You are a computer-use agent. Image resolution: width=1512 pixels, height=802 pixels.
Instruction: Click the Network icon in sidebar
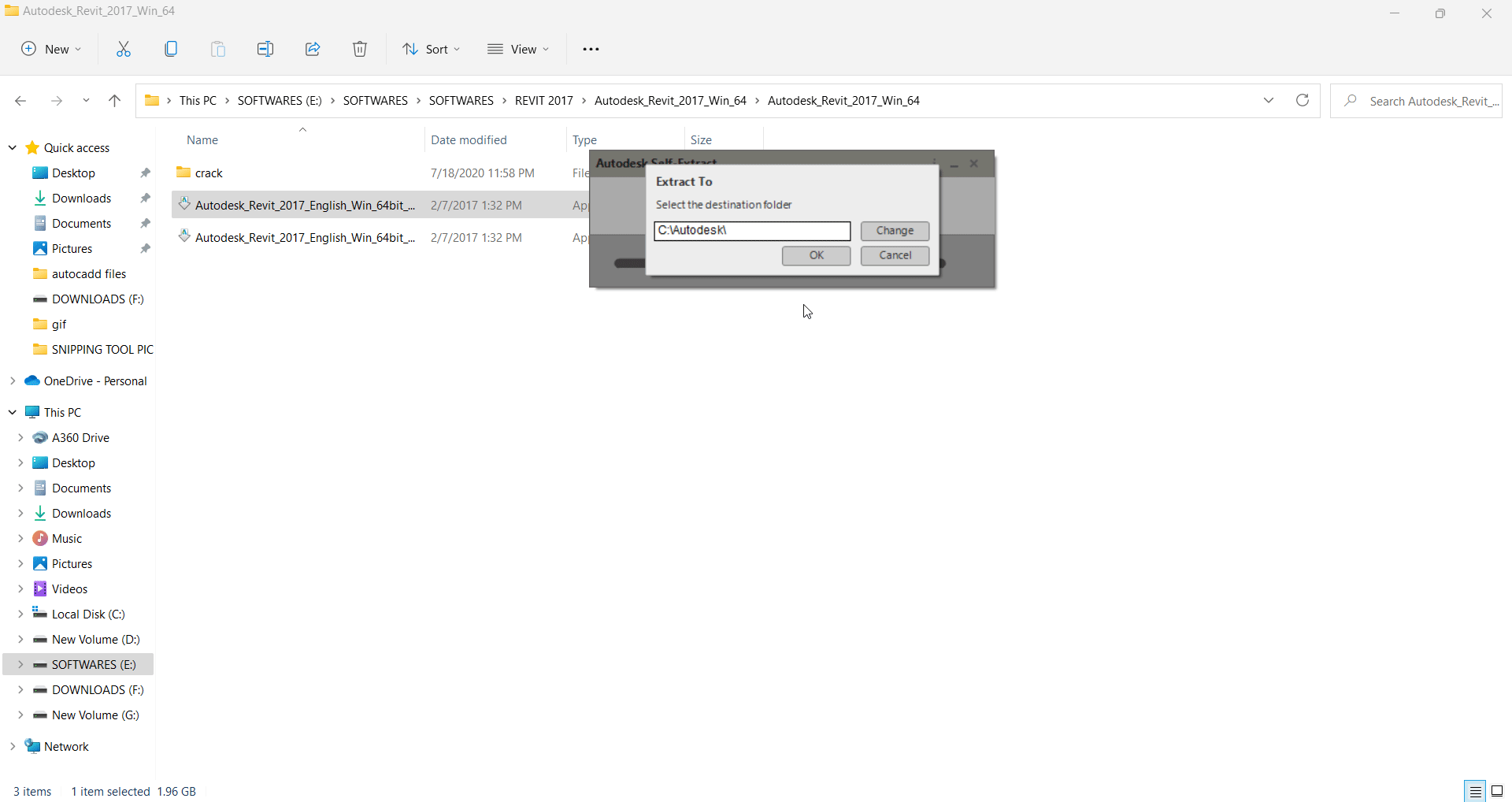click(32, 745)
